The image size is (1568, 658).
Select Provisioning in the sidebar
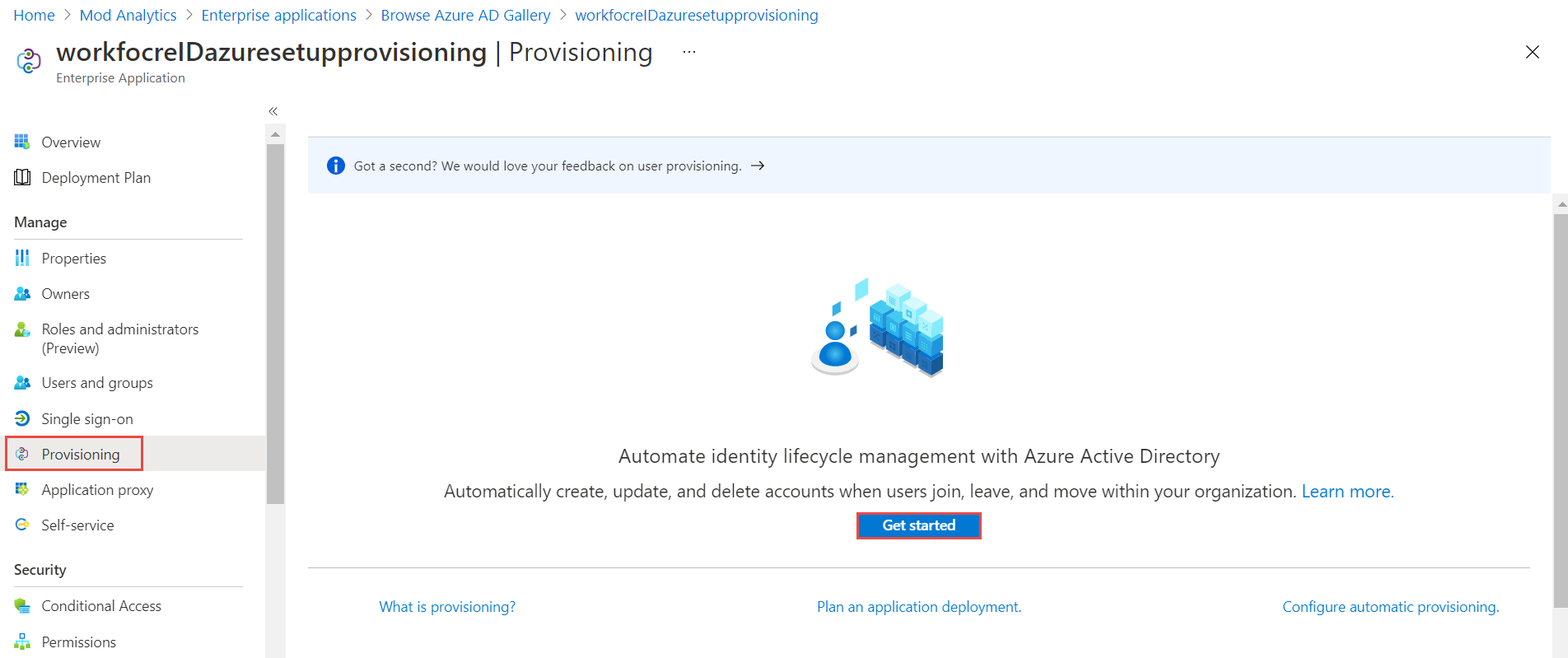81,454
